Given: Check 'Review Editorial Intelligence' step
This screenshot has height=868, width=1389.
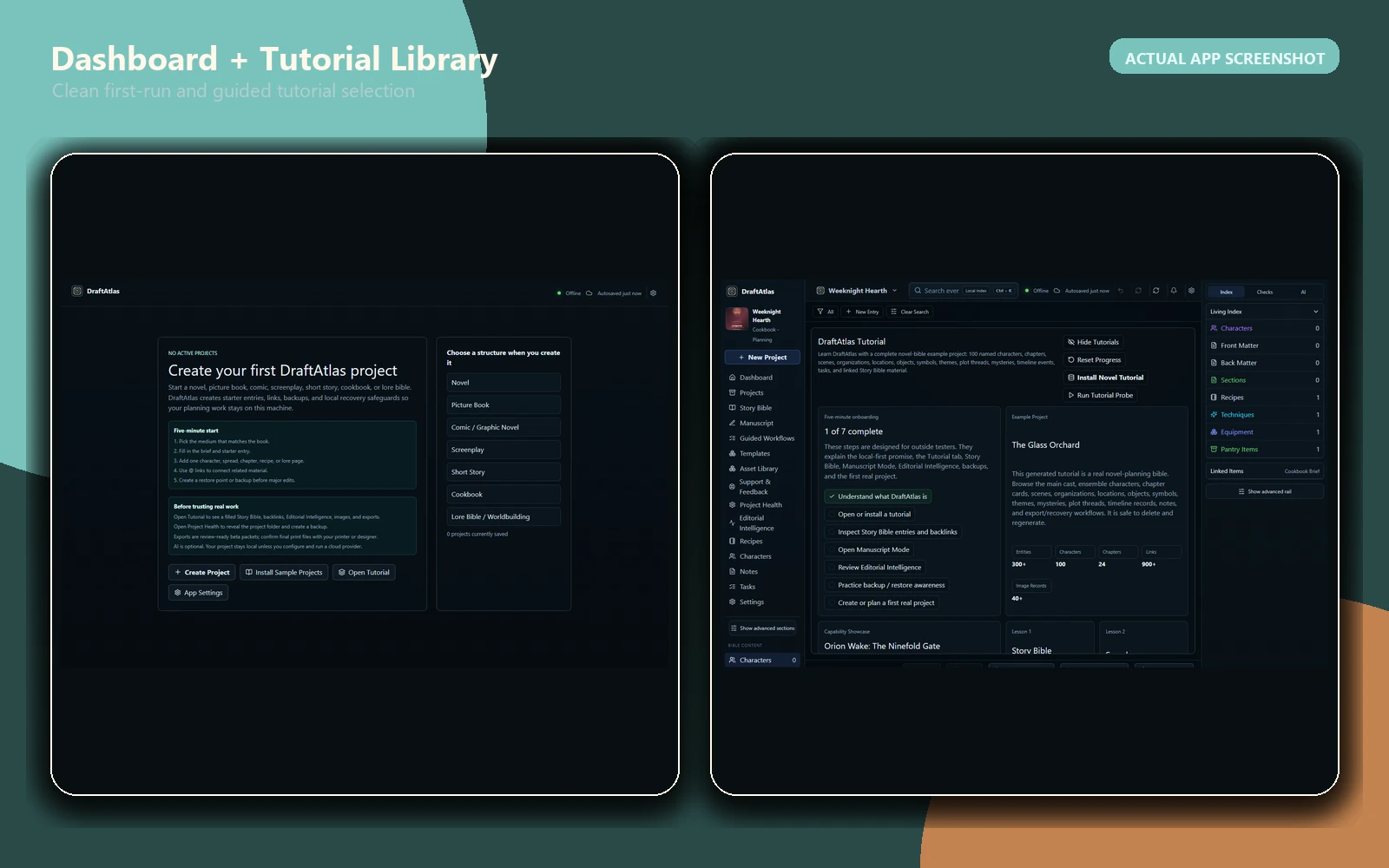Looking at the screenshot, I should tap(874, 568).
